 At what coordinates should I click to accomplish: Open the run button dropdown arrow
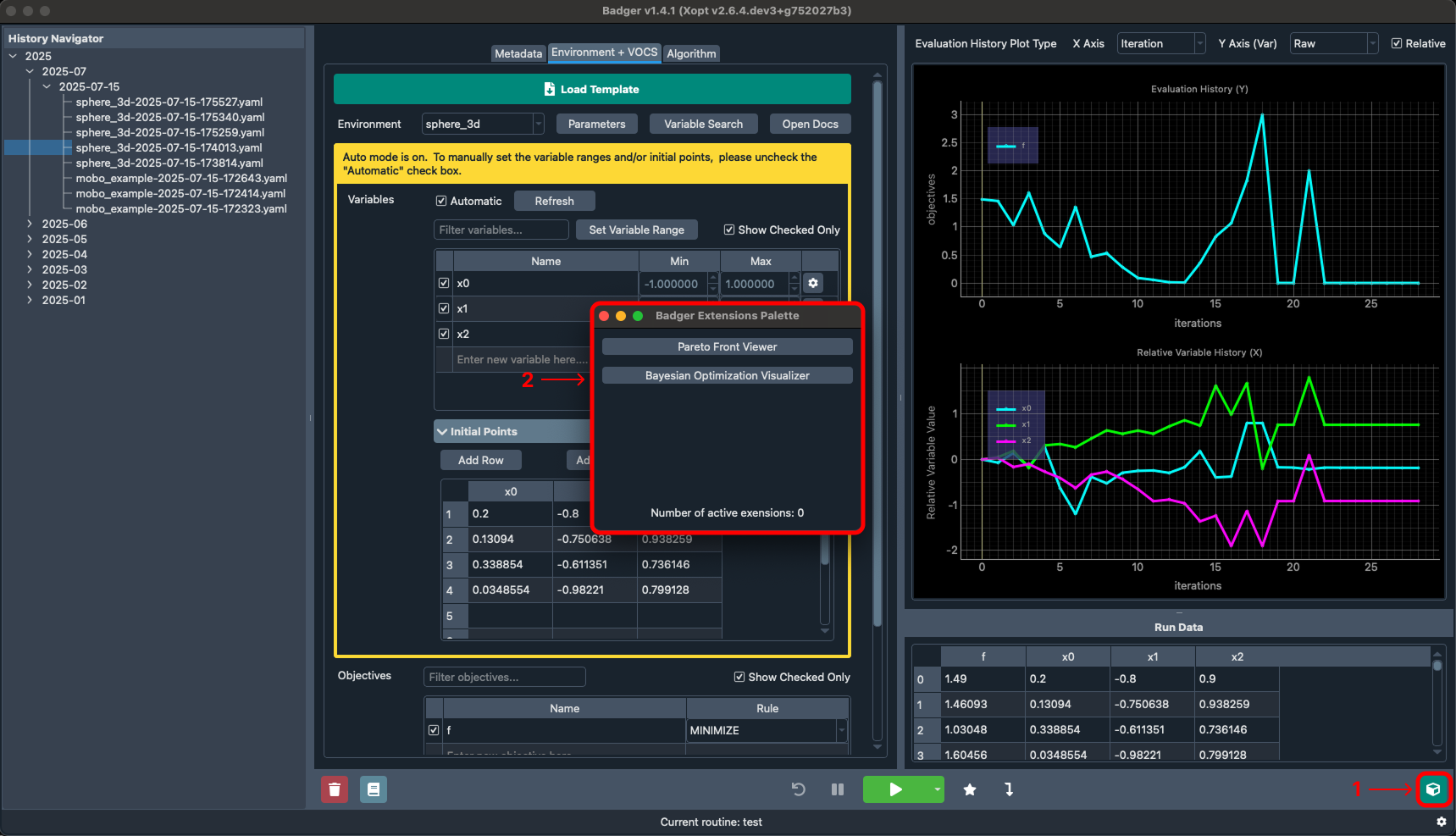tap(937, 789)
